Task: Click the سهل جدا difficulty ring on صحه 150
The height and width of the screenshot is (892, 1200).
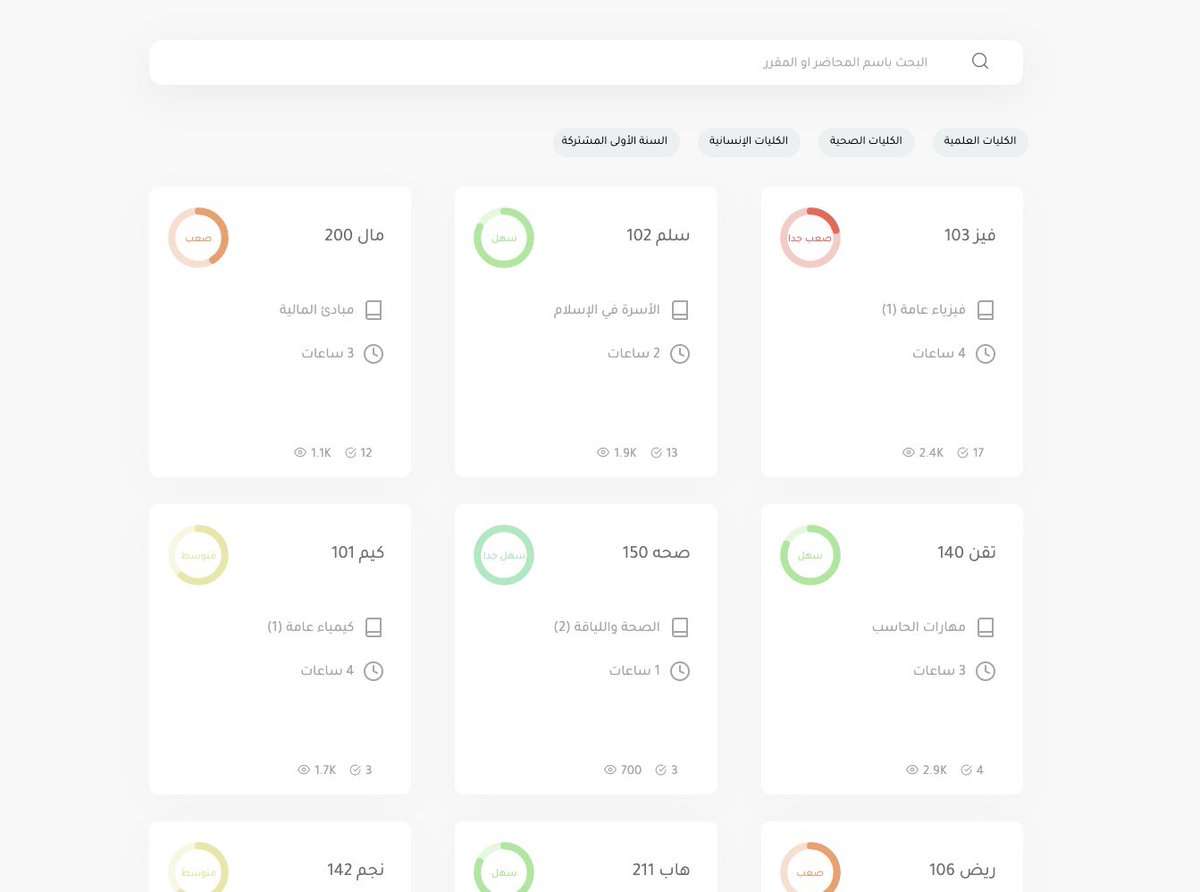Action: tap(504, 555)
